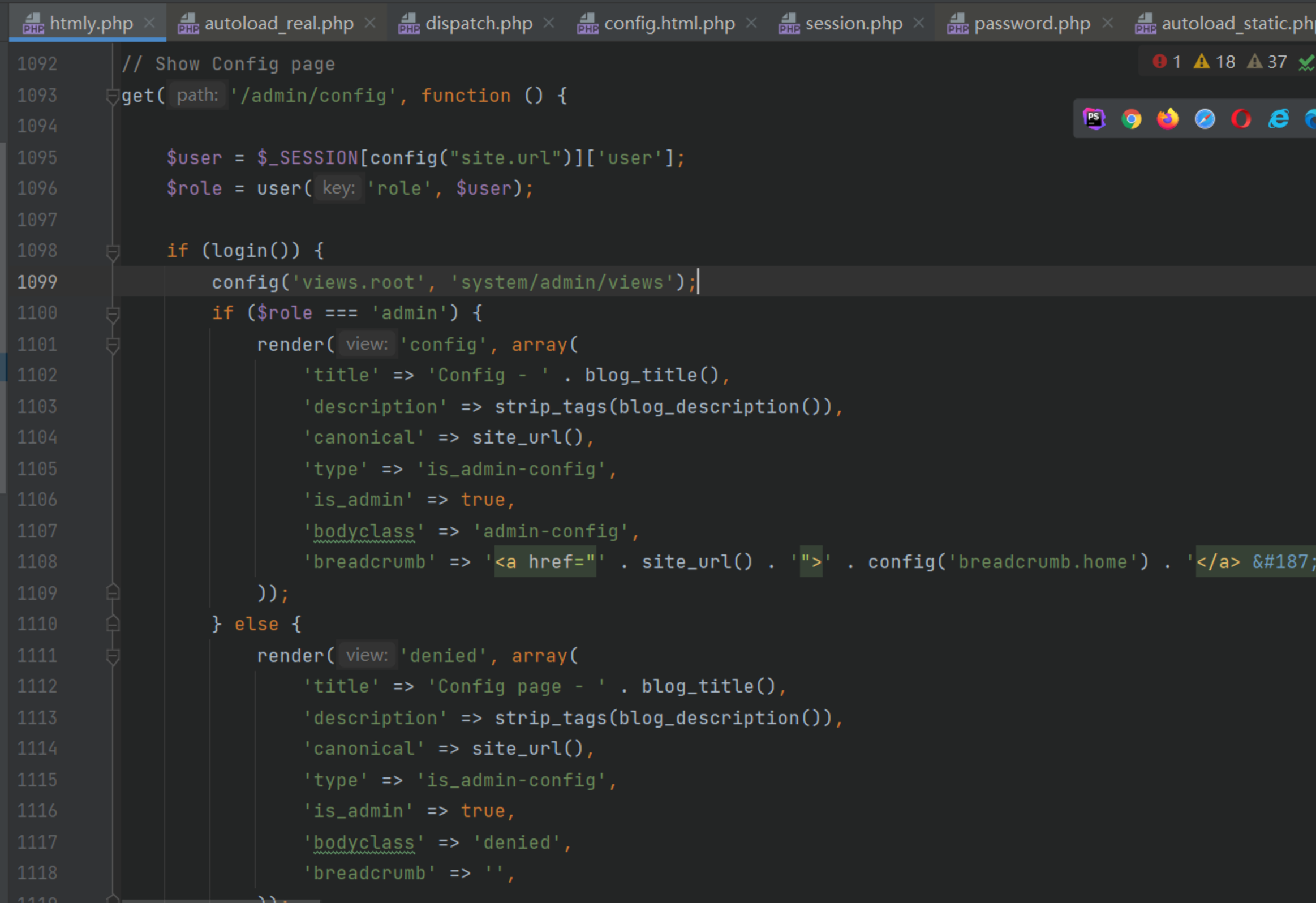Open the file in Chrome browser

click(1131, 119)
